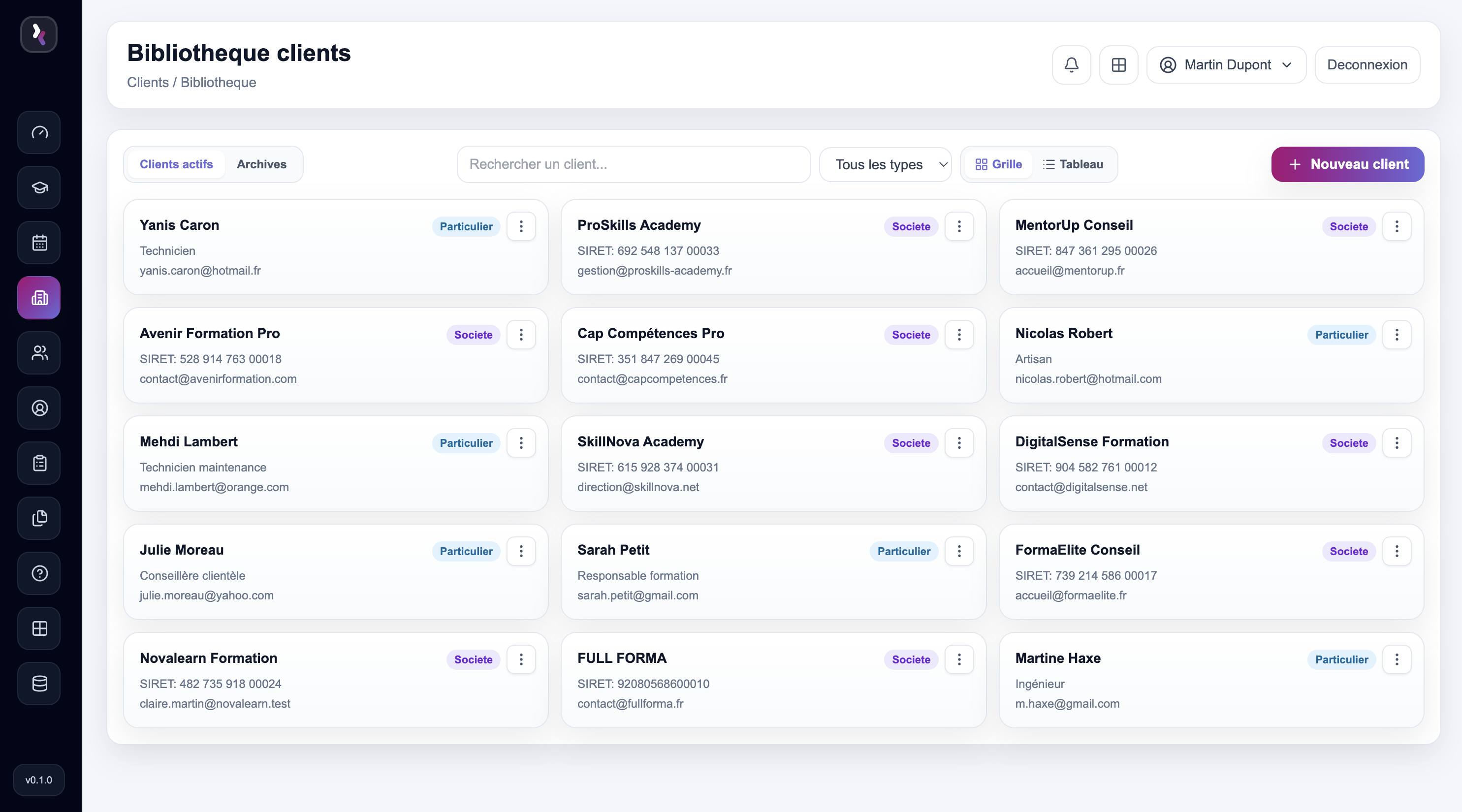Open the database icon in sidebar
The width and height of the screenshot is (1462, 812).
tap(39, 684)
